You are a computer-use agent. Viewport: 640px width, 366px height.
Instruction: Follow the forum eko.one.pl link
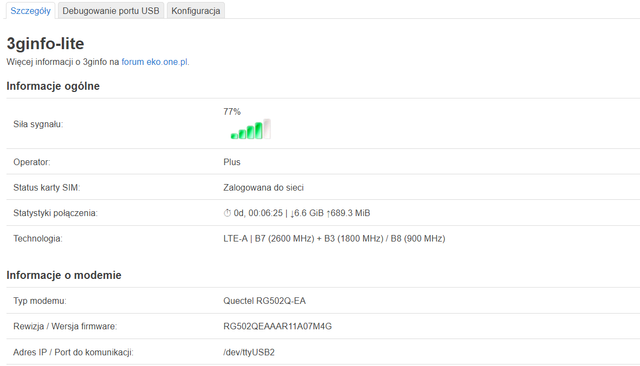(x=155, y=62)
